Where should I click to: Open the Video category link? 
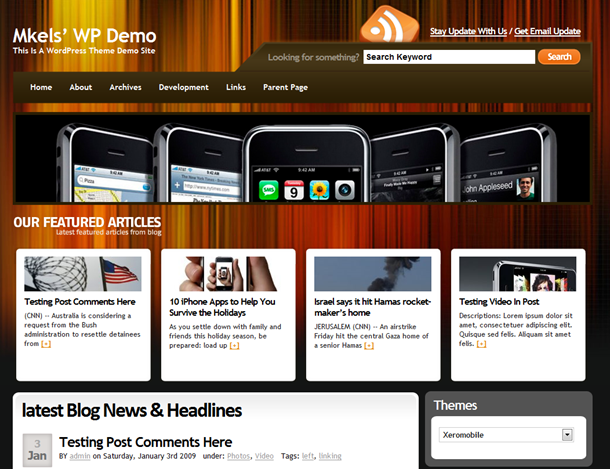(264, 456)
